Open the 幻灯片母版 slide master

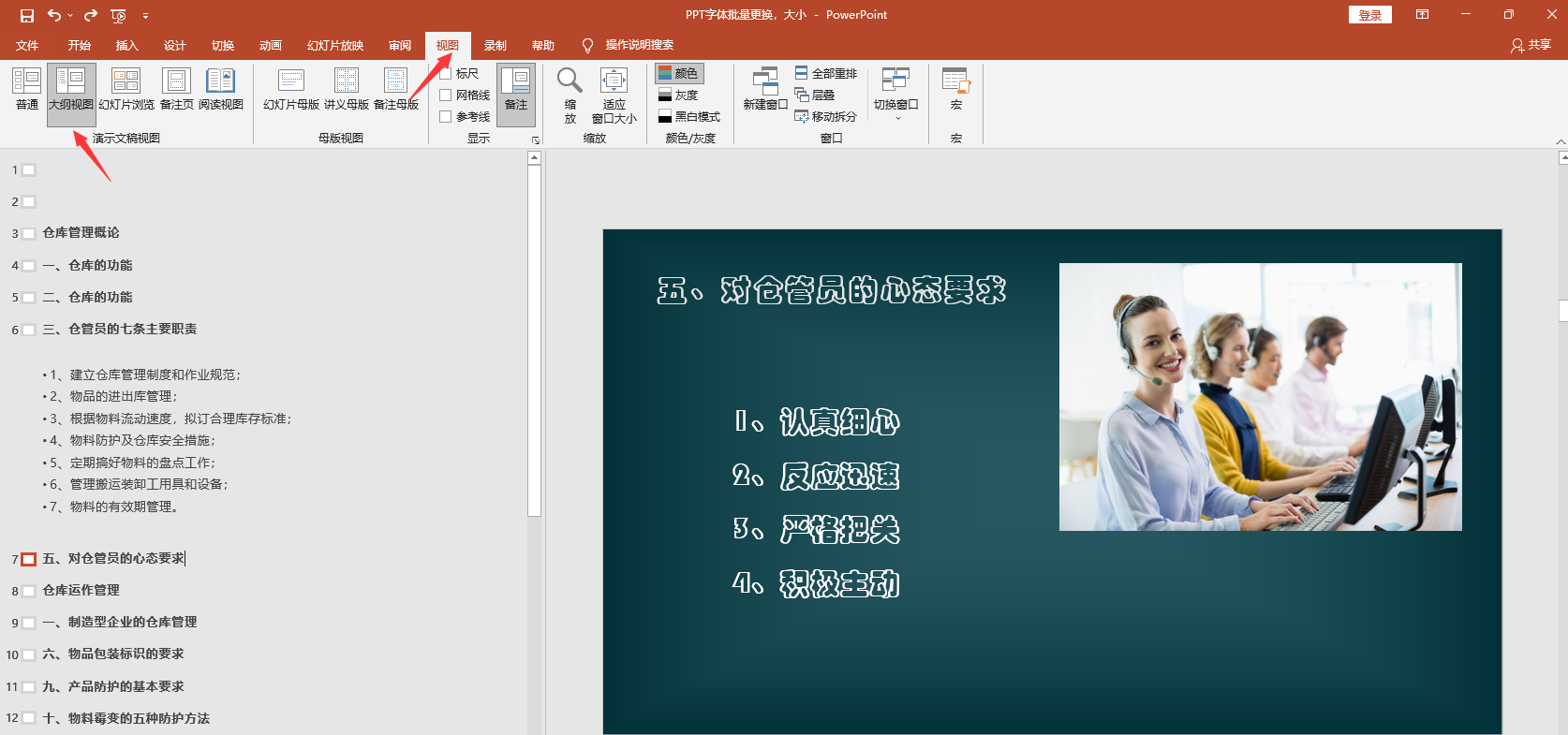pos(291,89)
